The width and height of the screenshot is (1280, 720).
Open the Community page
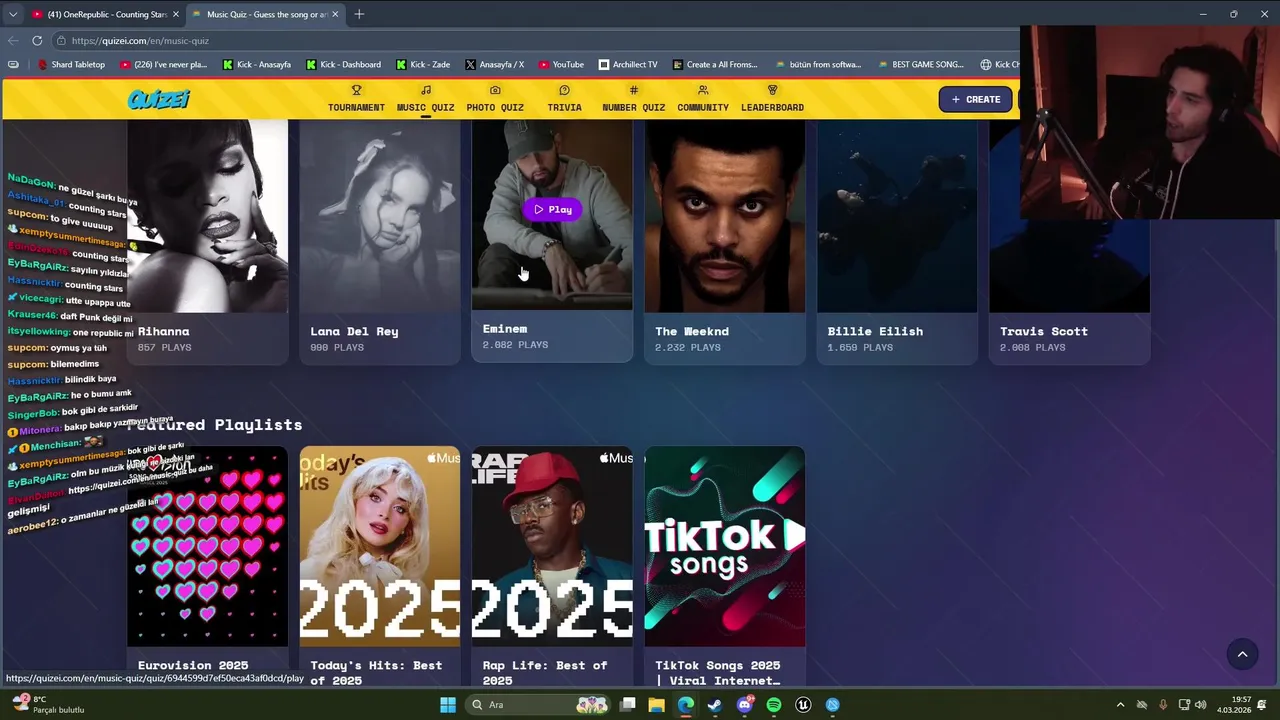click(x=703, y=99)
